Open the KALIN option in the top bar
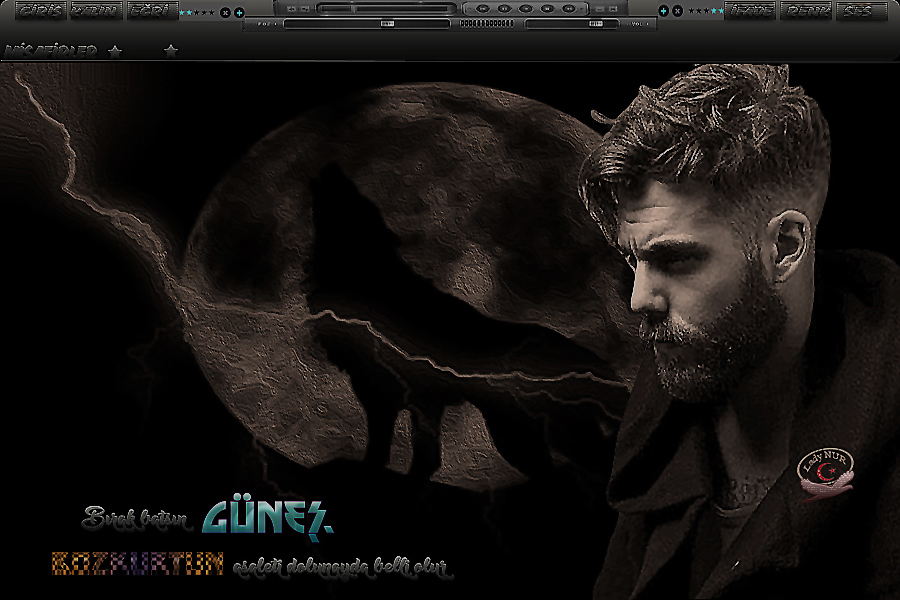Screen dimensions: 900x600 point(96,11)
